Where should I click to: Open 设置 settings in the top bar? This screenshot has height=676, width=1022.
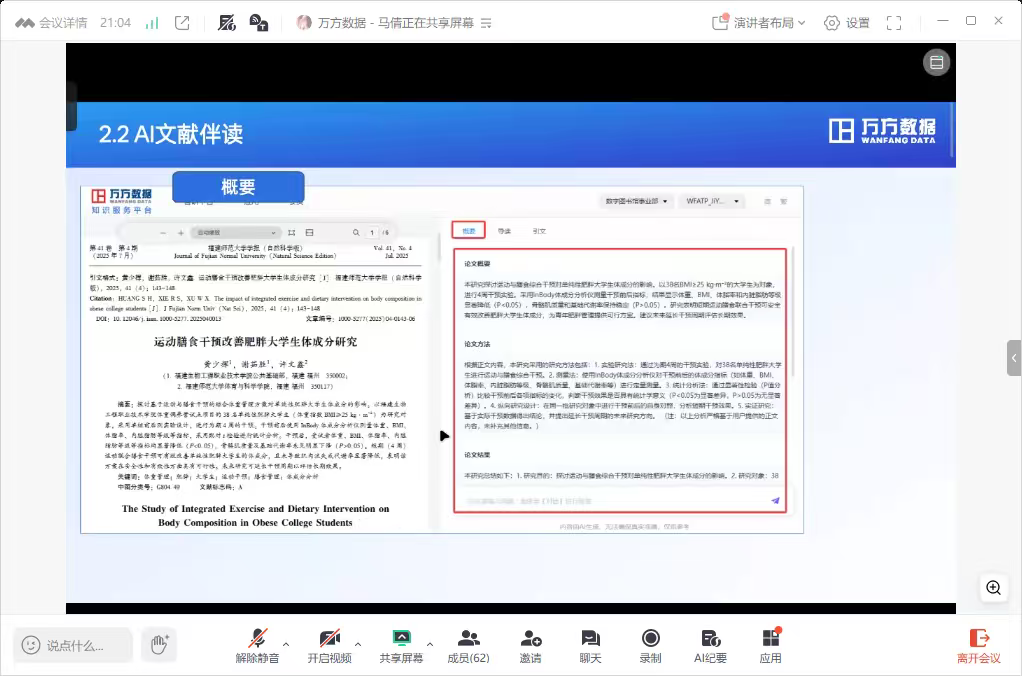(847, 22)
